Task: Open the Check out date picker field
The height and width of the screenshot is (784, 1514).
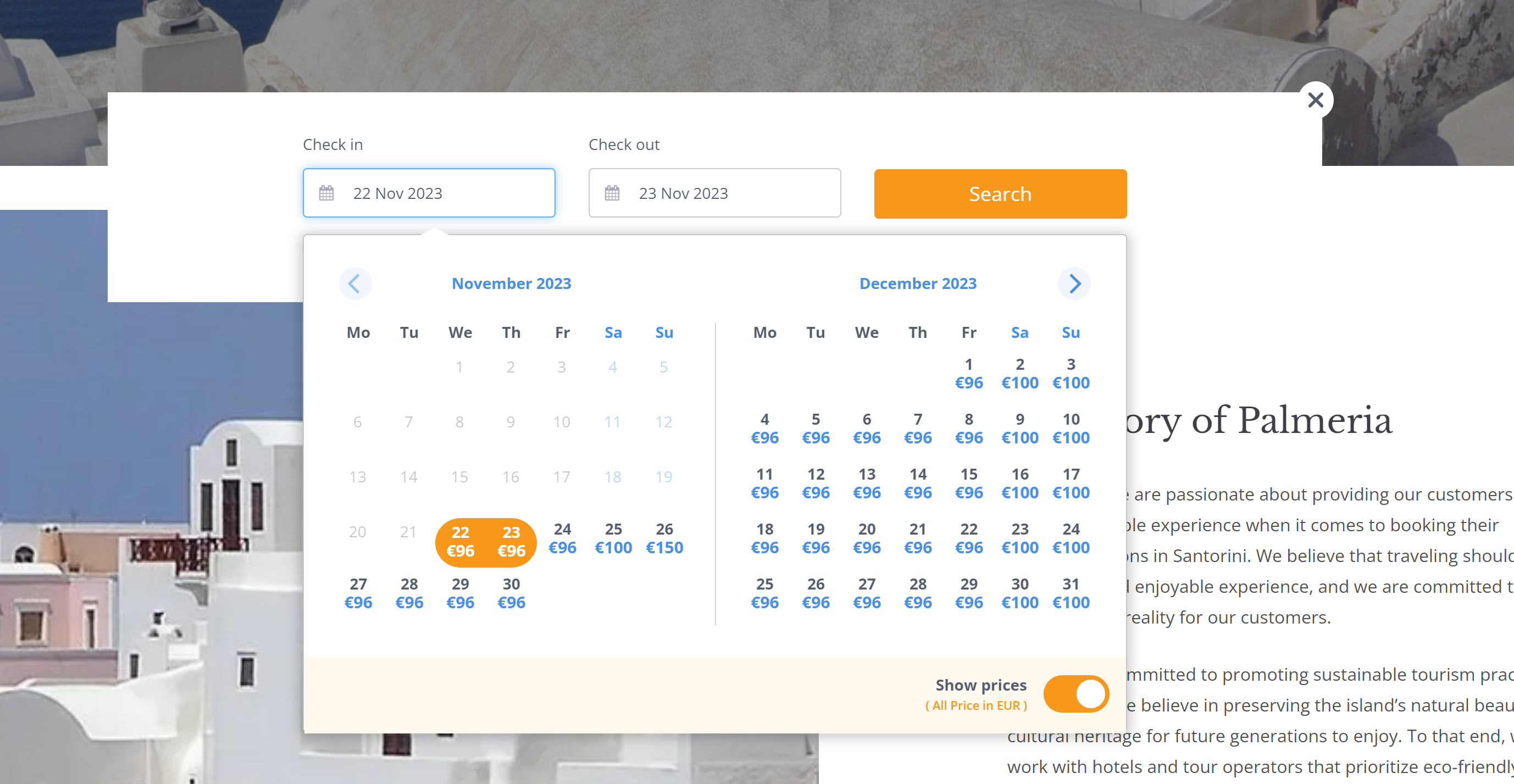Action: pyautogui.click(x=714, y=193)
